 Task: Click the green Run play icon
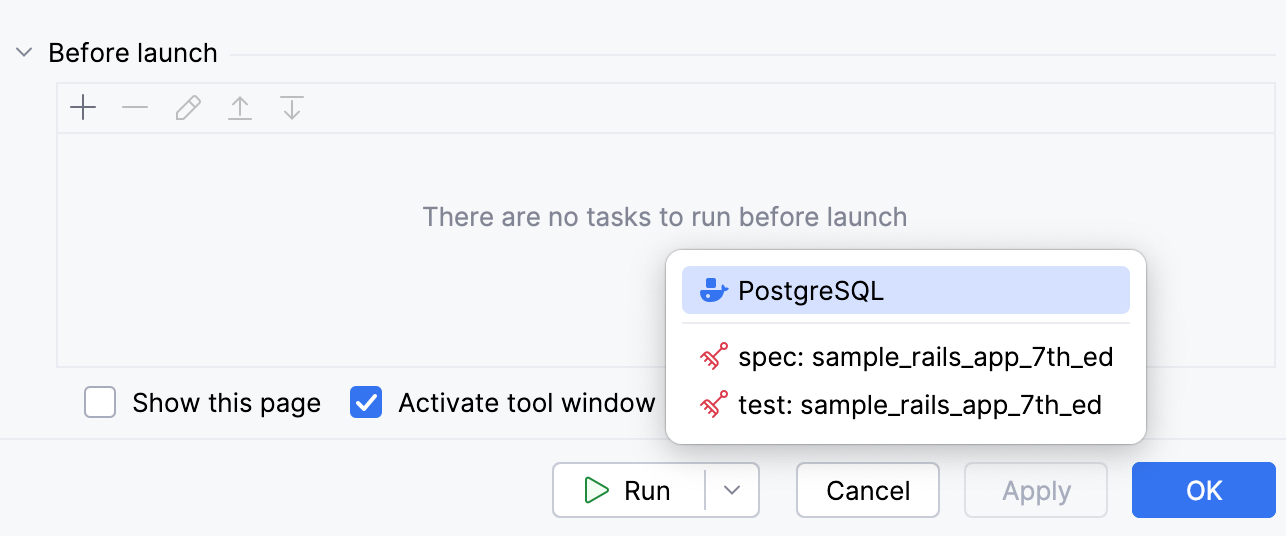(597, 490)
